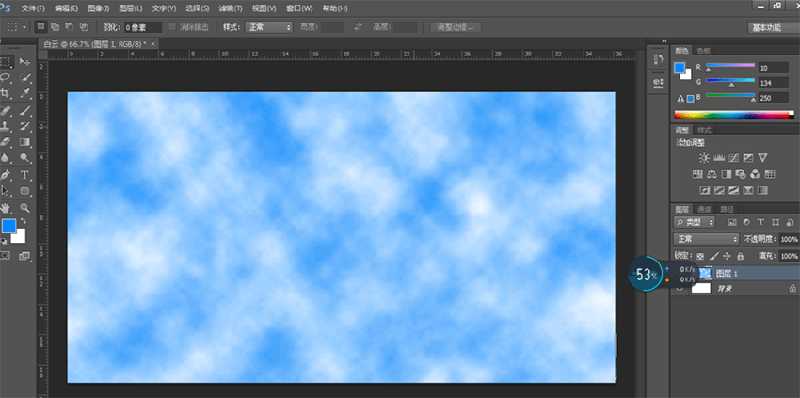The image size is (800, 398).
Task: Open the Properties collapsed panel icon
Action: [x=658, y=82]
